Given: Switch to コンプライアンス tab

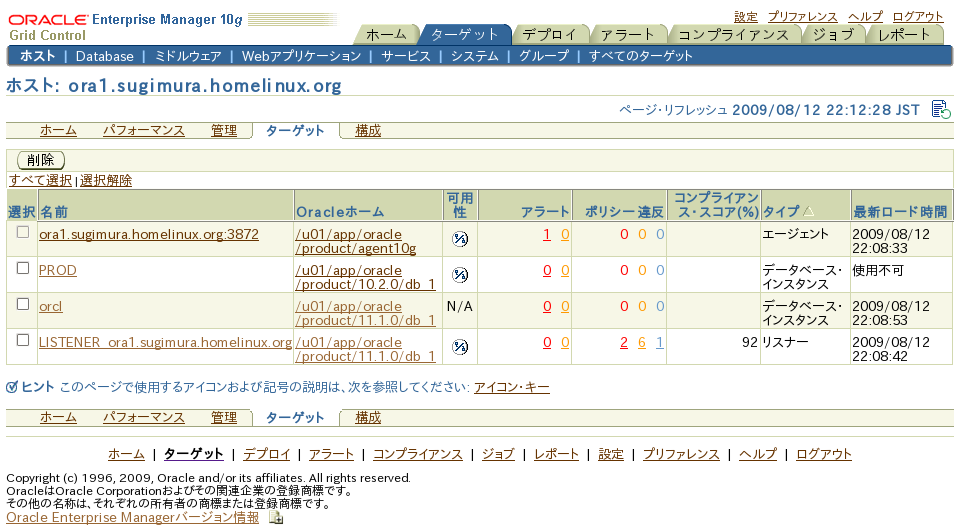Looking at the screenshot, I should coord(733,35).
